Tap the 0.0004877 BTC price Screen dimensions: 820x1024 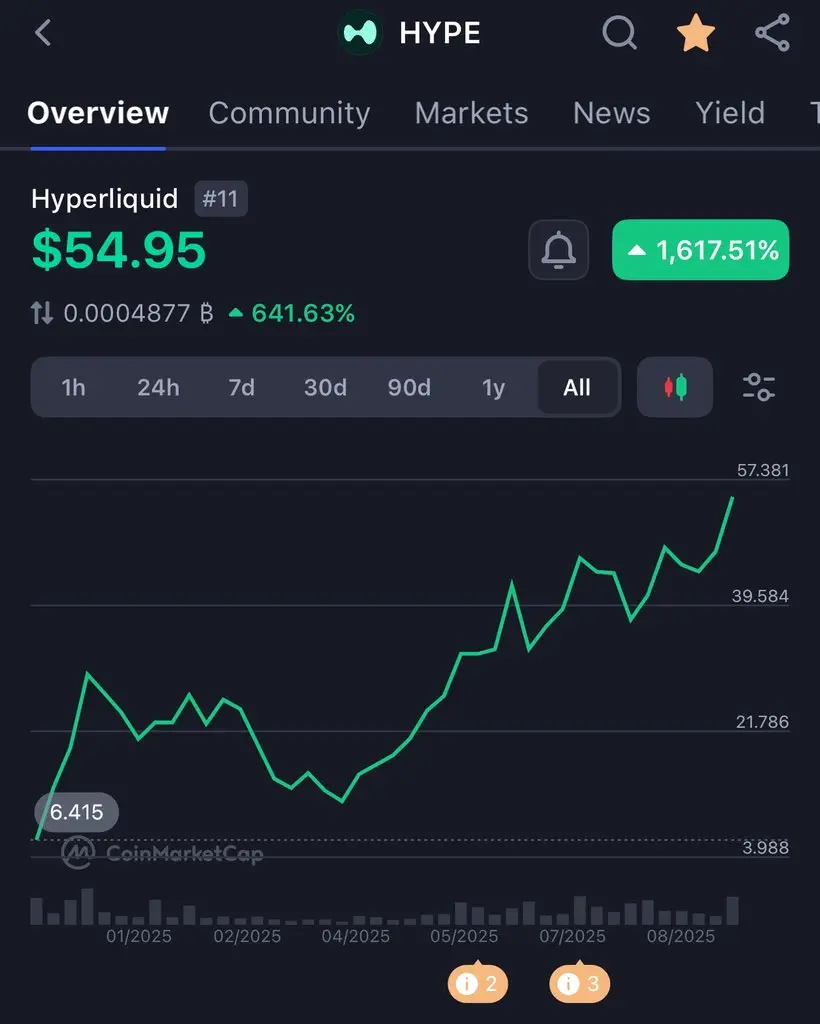coord(138,313)
